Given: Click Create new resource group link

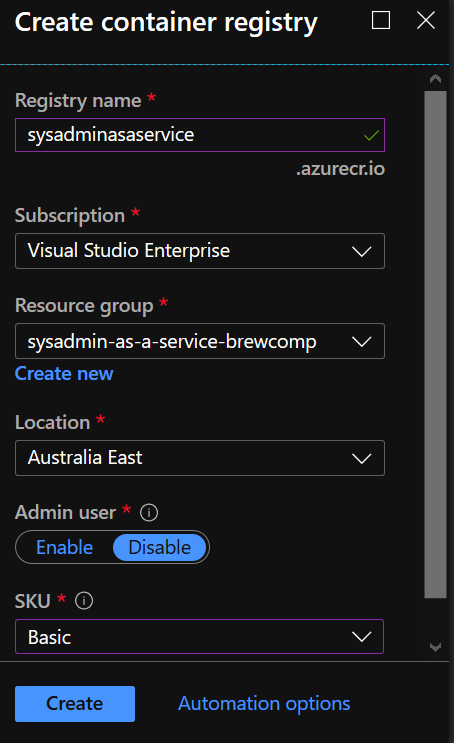Looking at the screenshot, I should point(64,374).
